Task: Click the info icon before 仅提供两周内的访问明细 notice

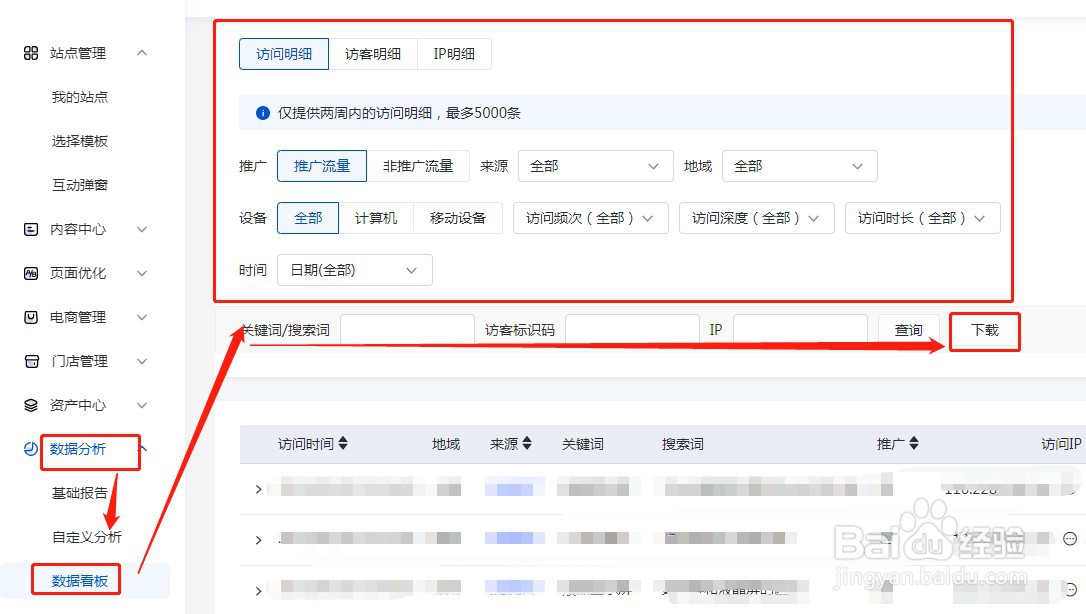Action: [x=263, y=112]
